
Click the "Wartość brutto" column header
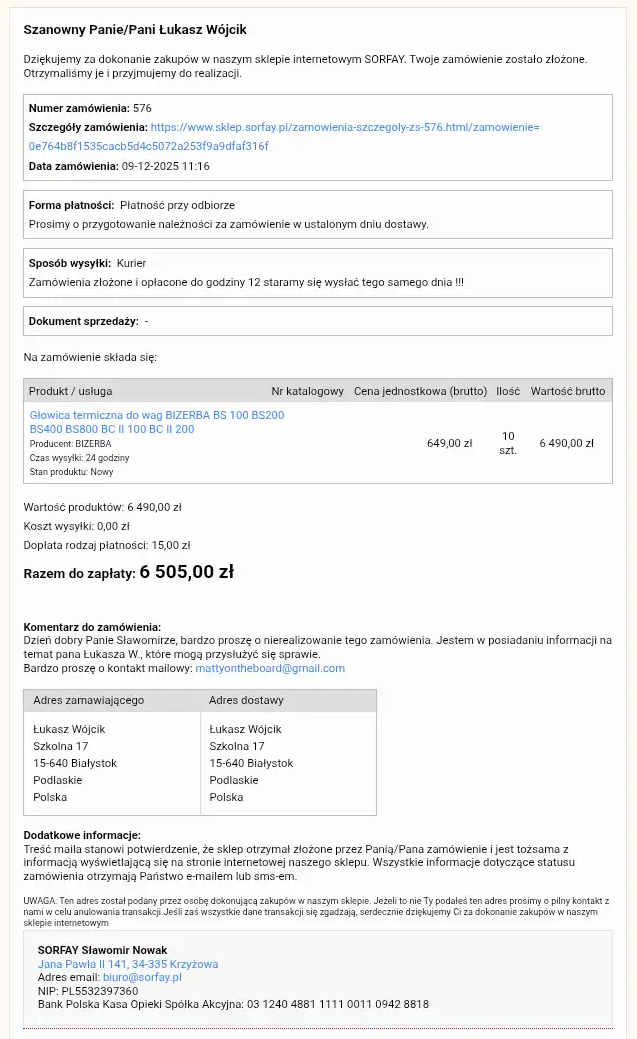click(x=568, y=391)
